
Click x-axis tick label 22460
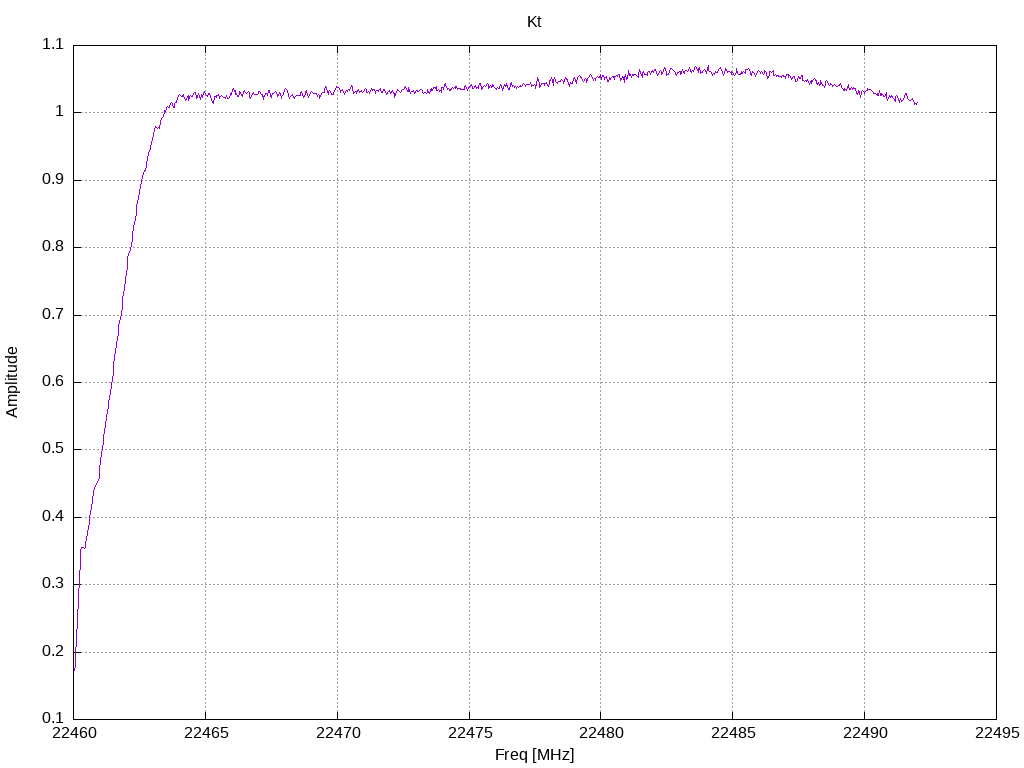[x=74, y=733]
